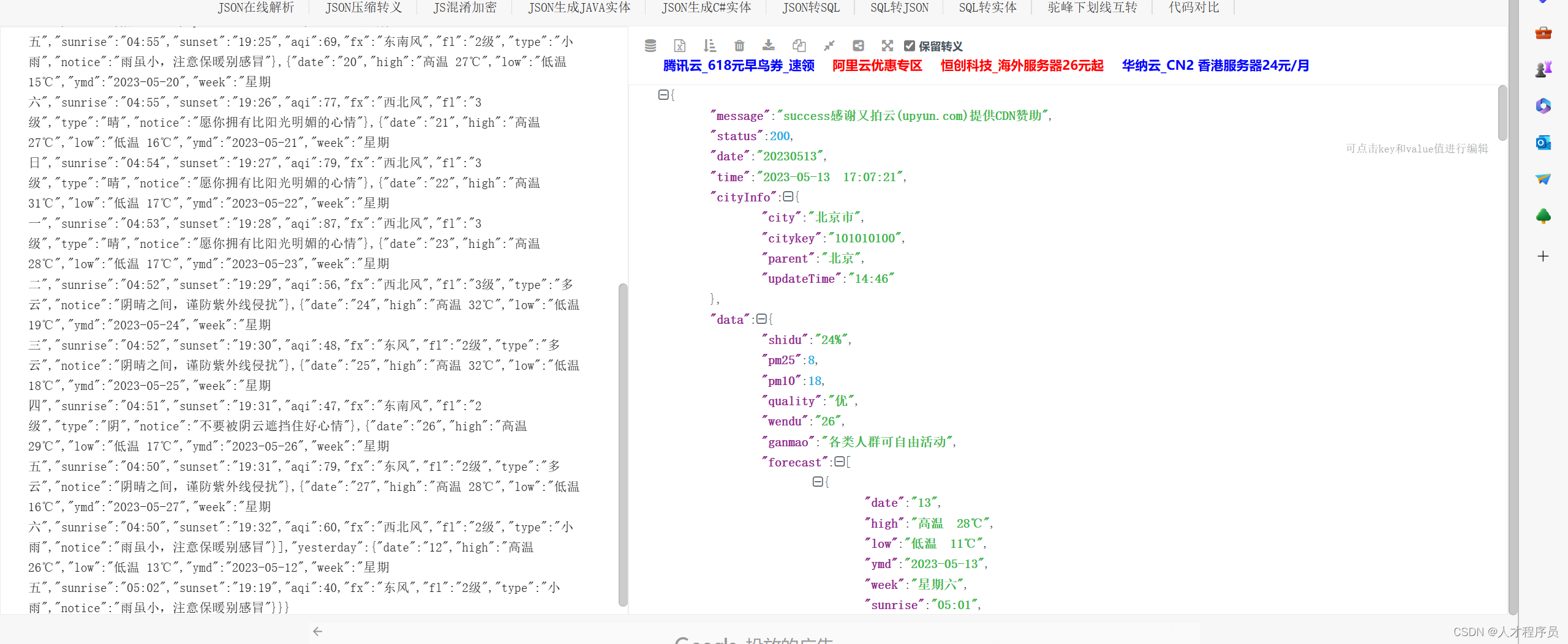This screenshot has width=1568, height=644.
Task: Open the SQL转JSON tab
Action: [x=899, y=7]
